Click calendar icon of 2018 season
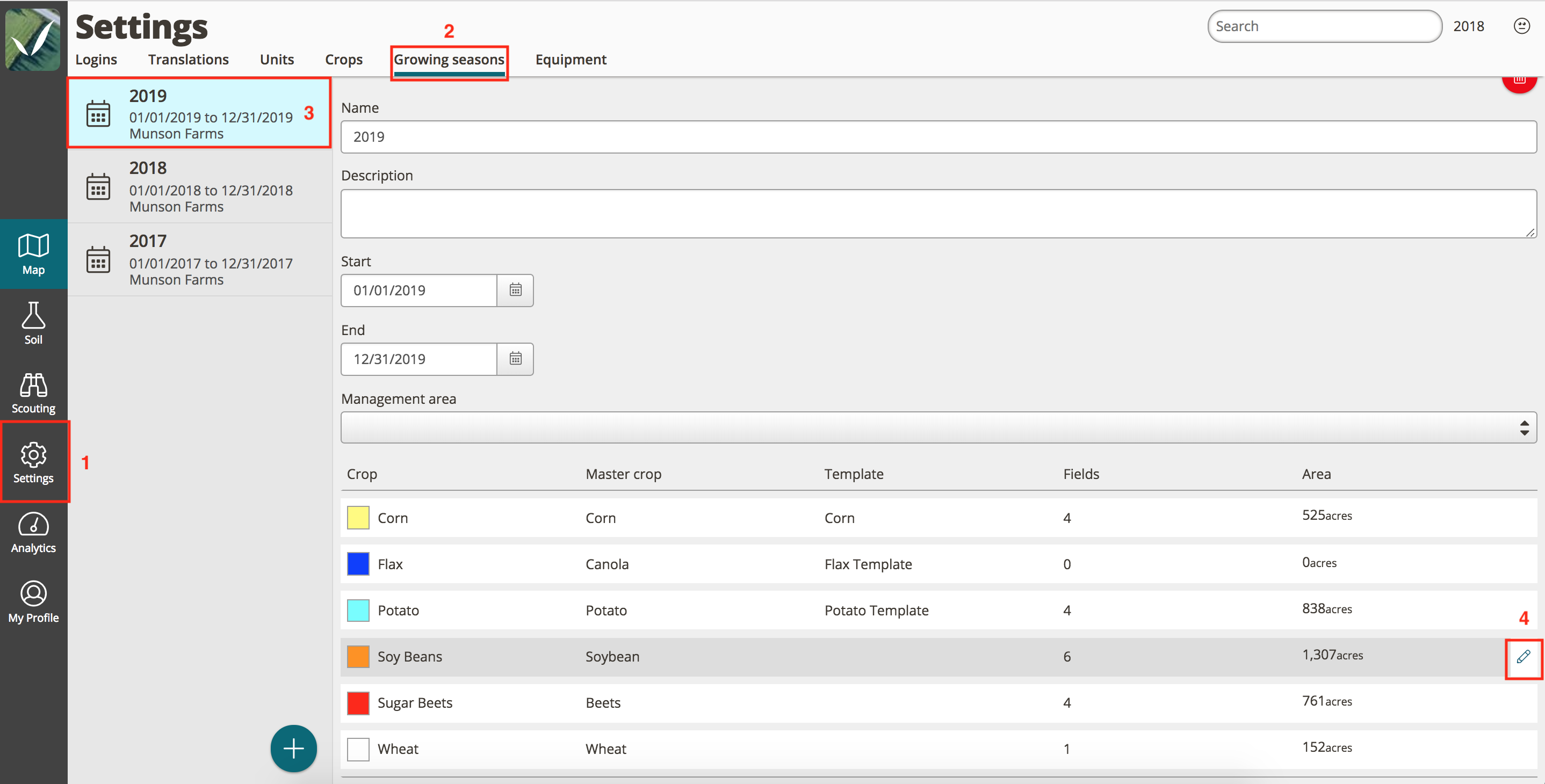 98,186
